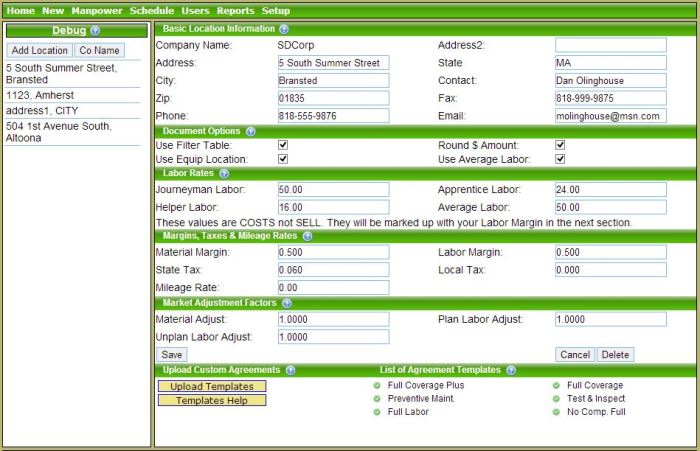Click Unplan Labor Adjust field
The width and height of the screenshot is (700, 451).
click(x=333, y=337)
